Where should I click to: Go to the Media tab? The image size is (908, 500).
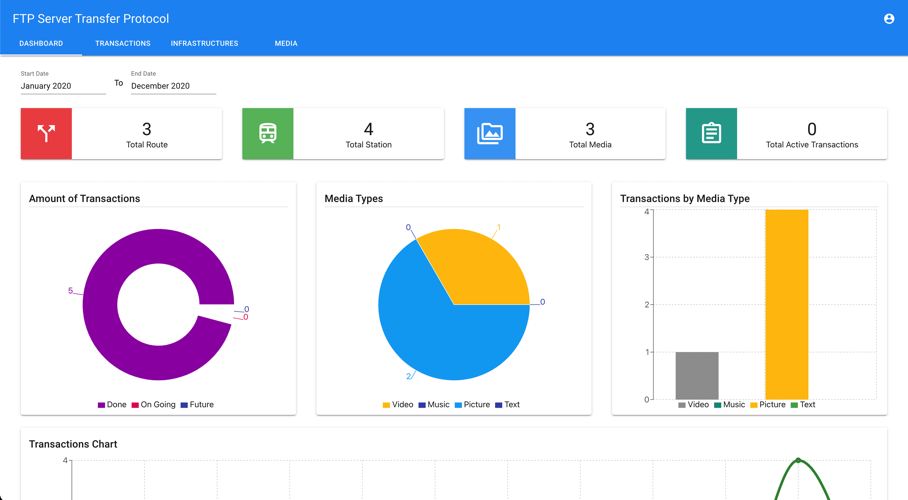(286, 44)
